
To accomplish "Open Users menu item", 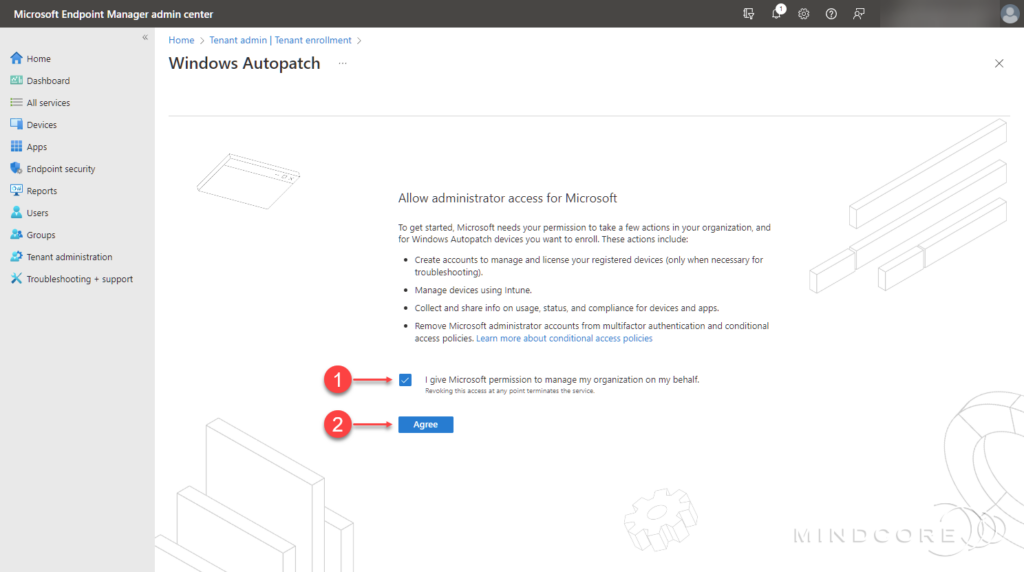I will [37, 213].
